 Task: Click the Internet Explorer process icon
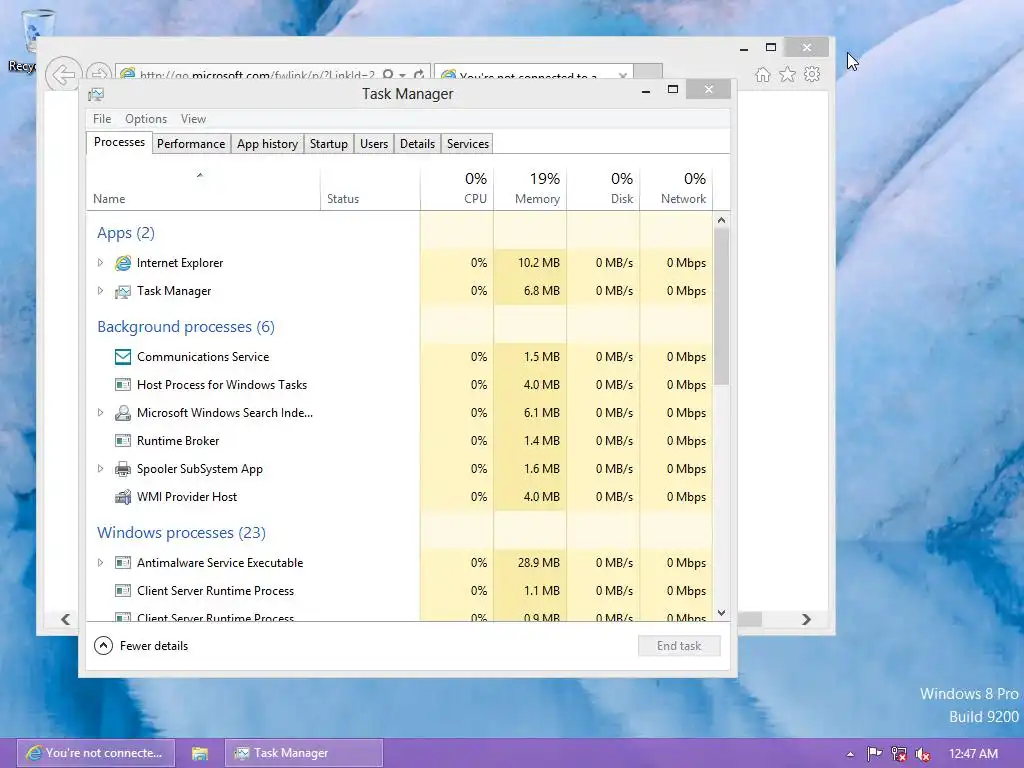pos(123,263)
